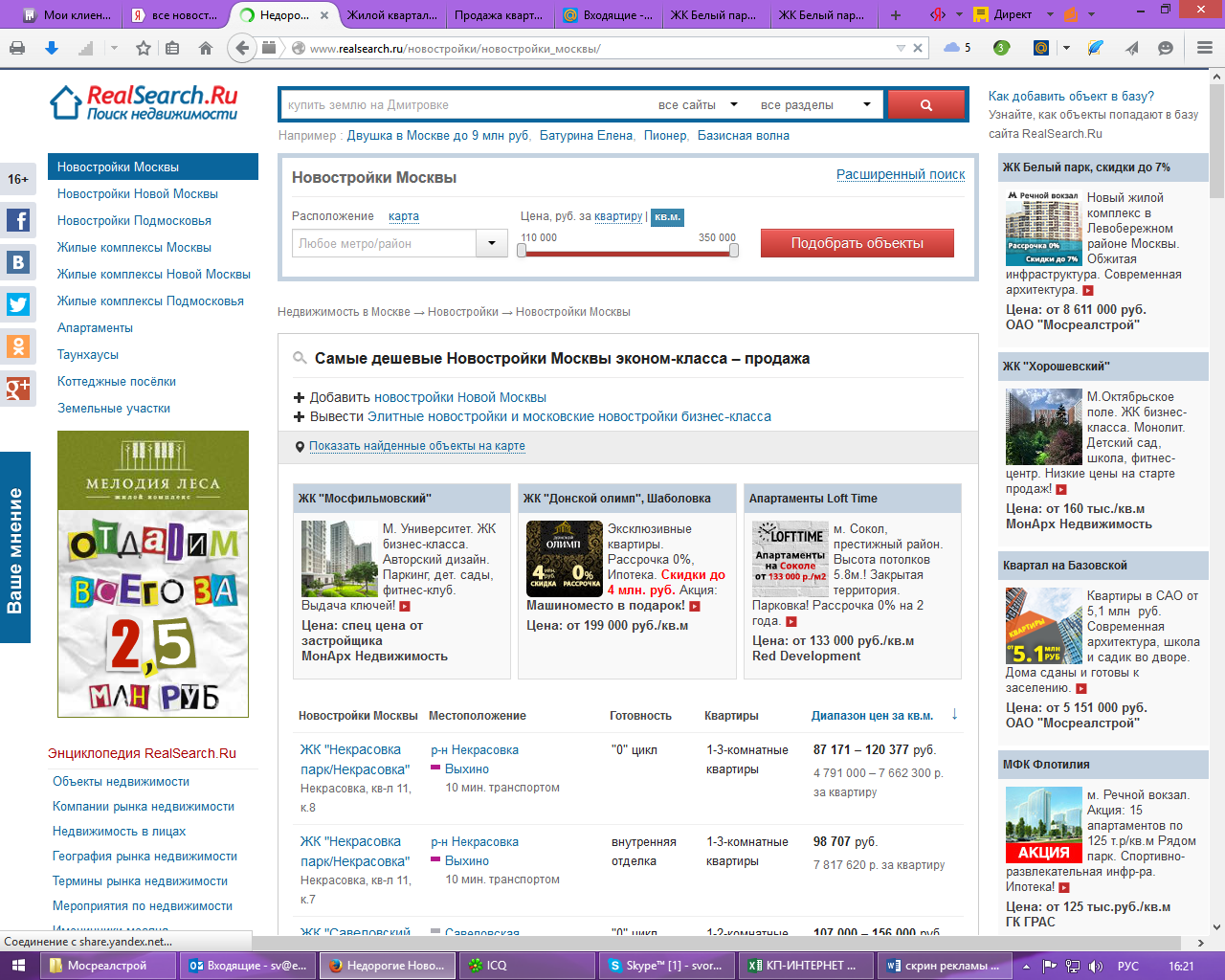This screenshot has height=980, width=1225.
Task: Click the maximum price slider handle
Action: (x=734, y=251)
